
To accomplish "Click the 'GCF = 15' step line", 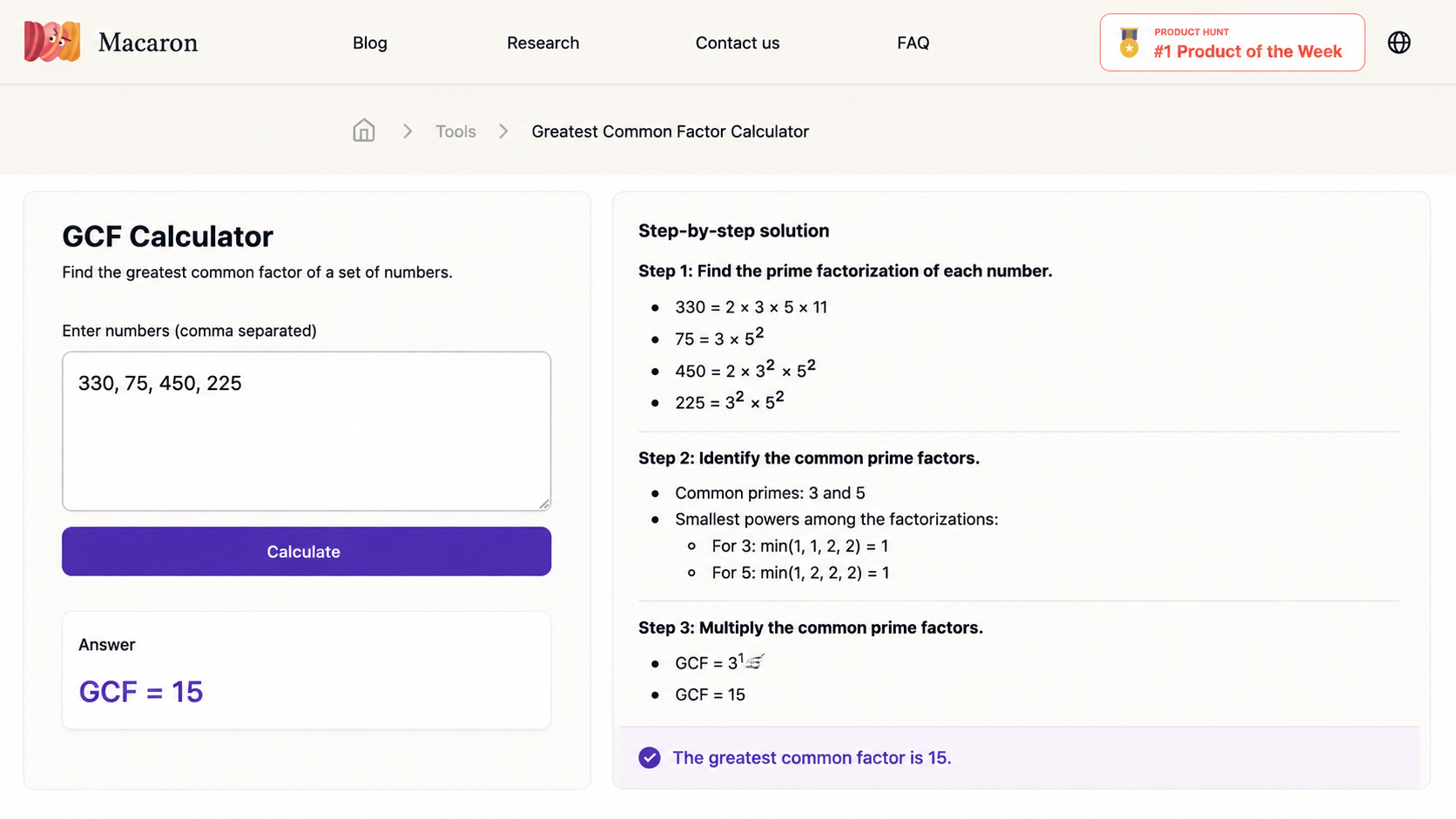I will [710, 695].
